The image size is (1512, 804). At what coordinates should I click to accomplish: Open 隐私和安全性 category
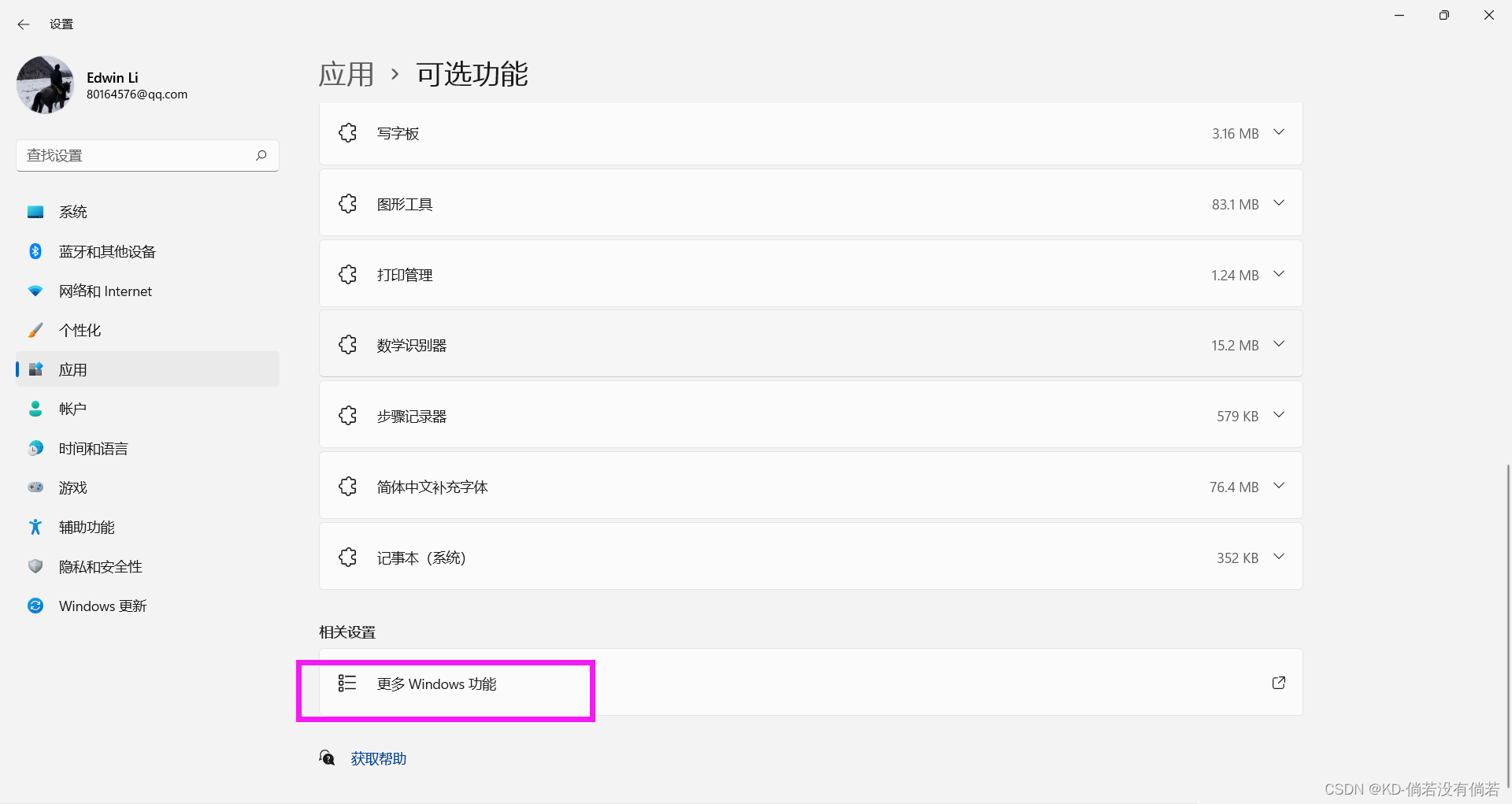[147, 566]
